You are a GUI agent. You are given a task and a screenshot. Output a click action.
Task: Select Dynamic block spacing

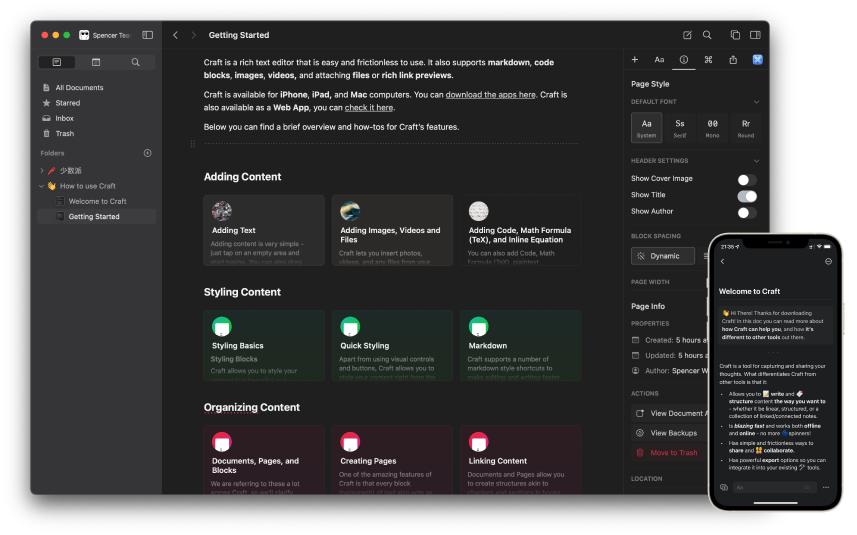pyautogui.click(x=663, y=256)
